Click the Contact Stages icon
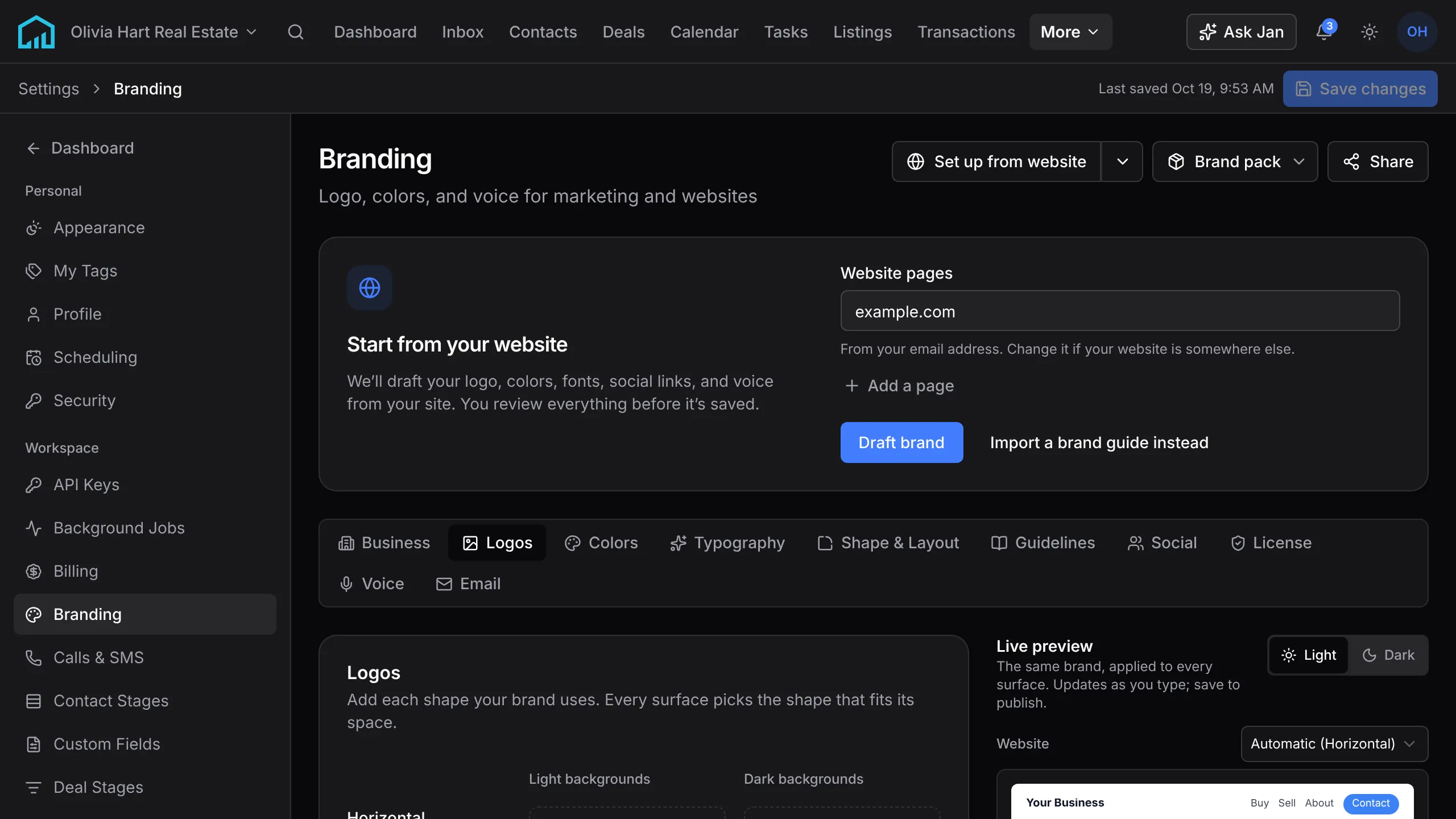Screen dimensions: 1456x819 click(x=34, y=701)
